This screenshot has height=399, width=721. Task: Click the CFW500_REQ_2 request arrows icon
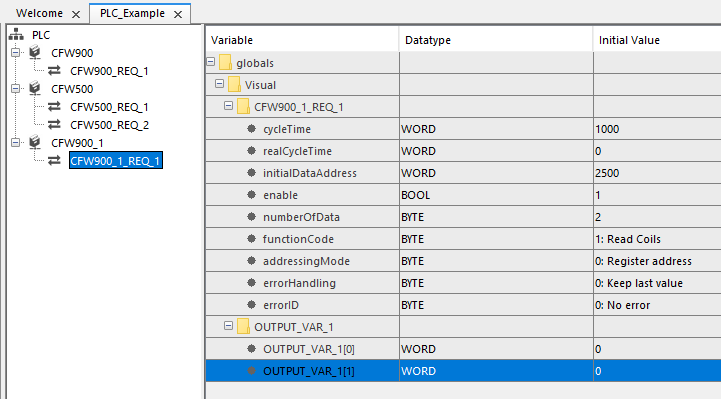[x=54, y=124]
